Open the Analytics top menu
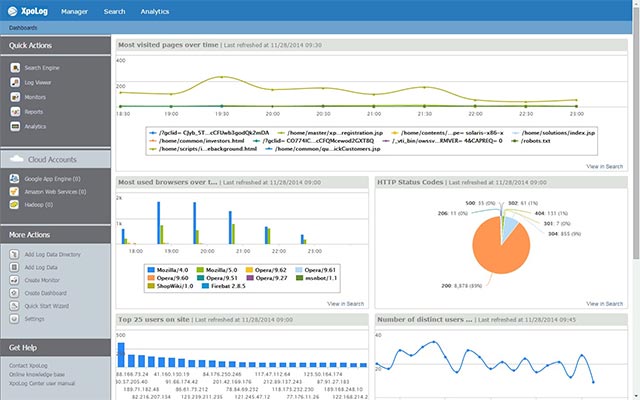The image size is (640, 400). (x=155, y=12)
